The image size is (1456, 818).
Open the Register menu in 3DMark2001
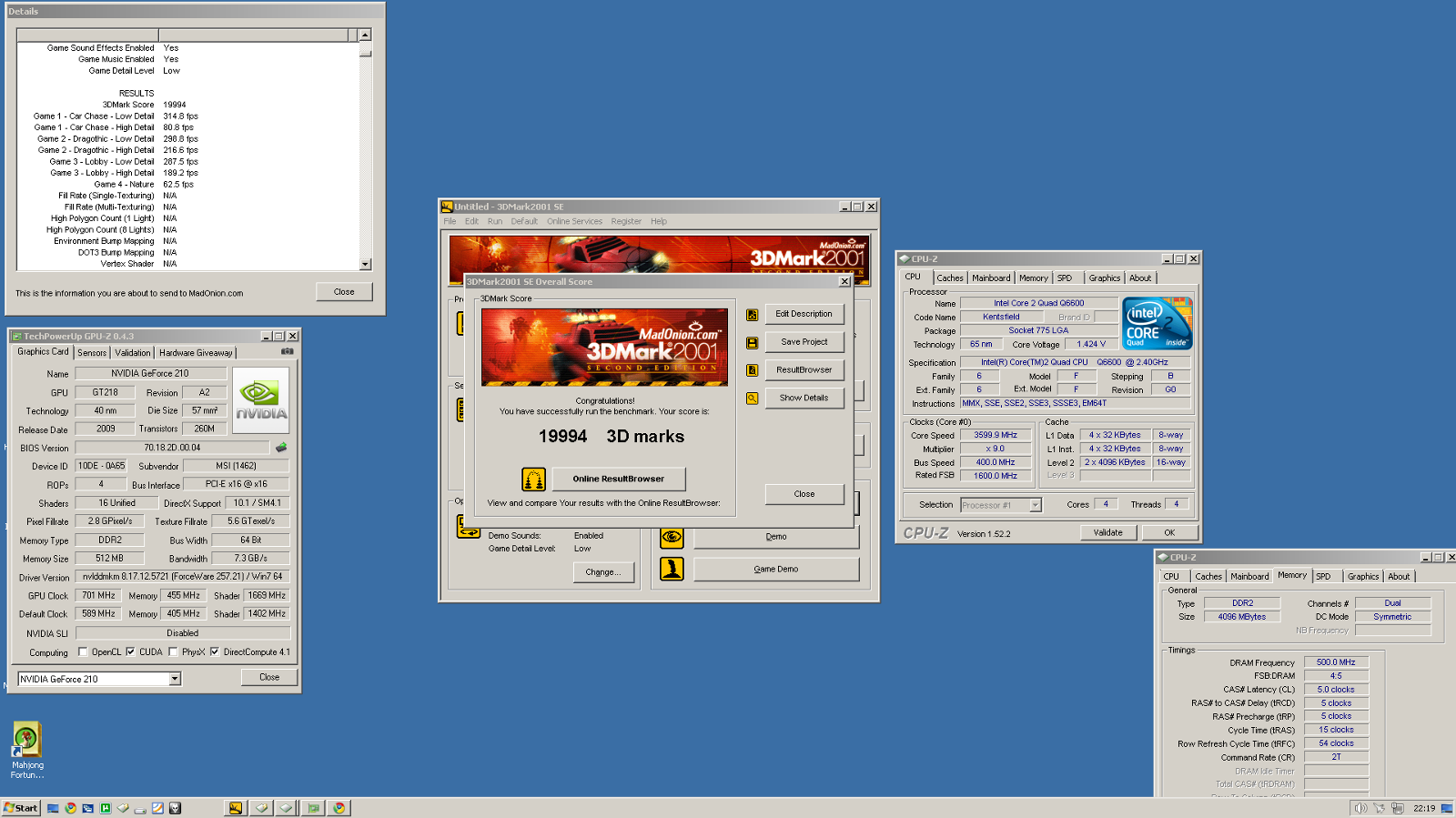point(626,221)
